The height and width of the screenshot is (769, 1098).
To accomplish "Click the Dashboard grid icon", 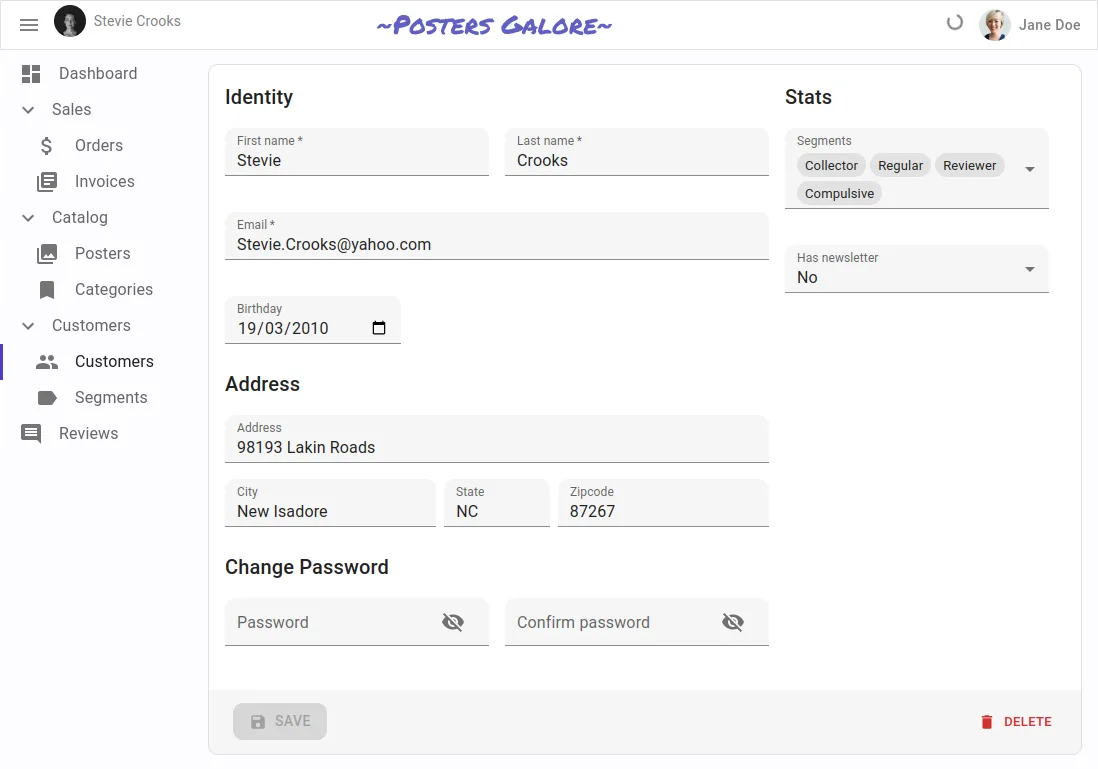I will click(31, 74).
